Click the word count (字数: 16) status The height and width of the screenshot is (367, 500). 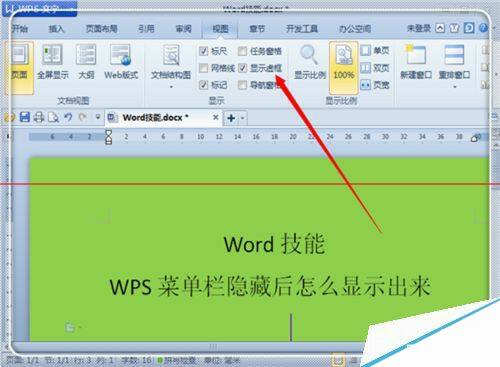[136, 361]
